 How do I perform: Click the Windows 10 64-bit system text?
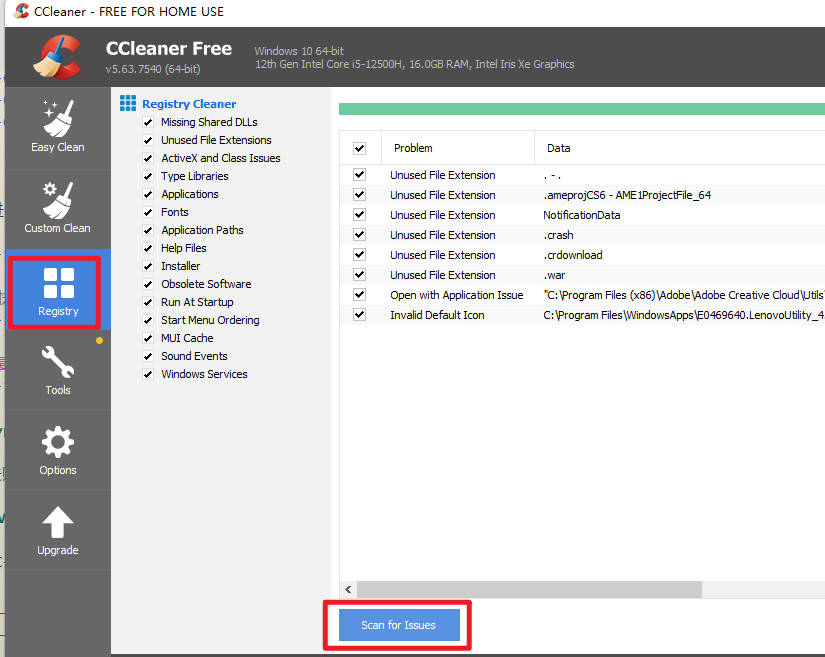coord(299,51)
